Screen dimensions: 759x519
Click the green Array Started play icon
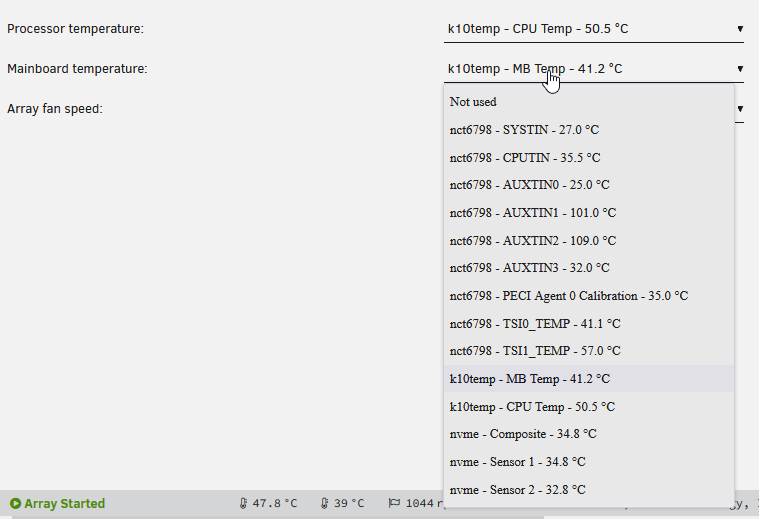15,504
